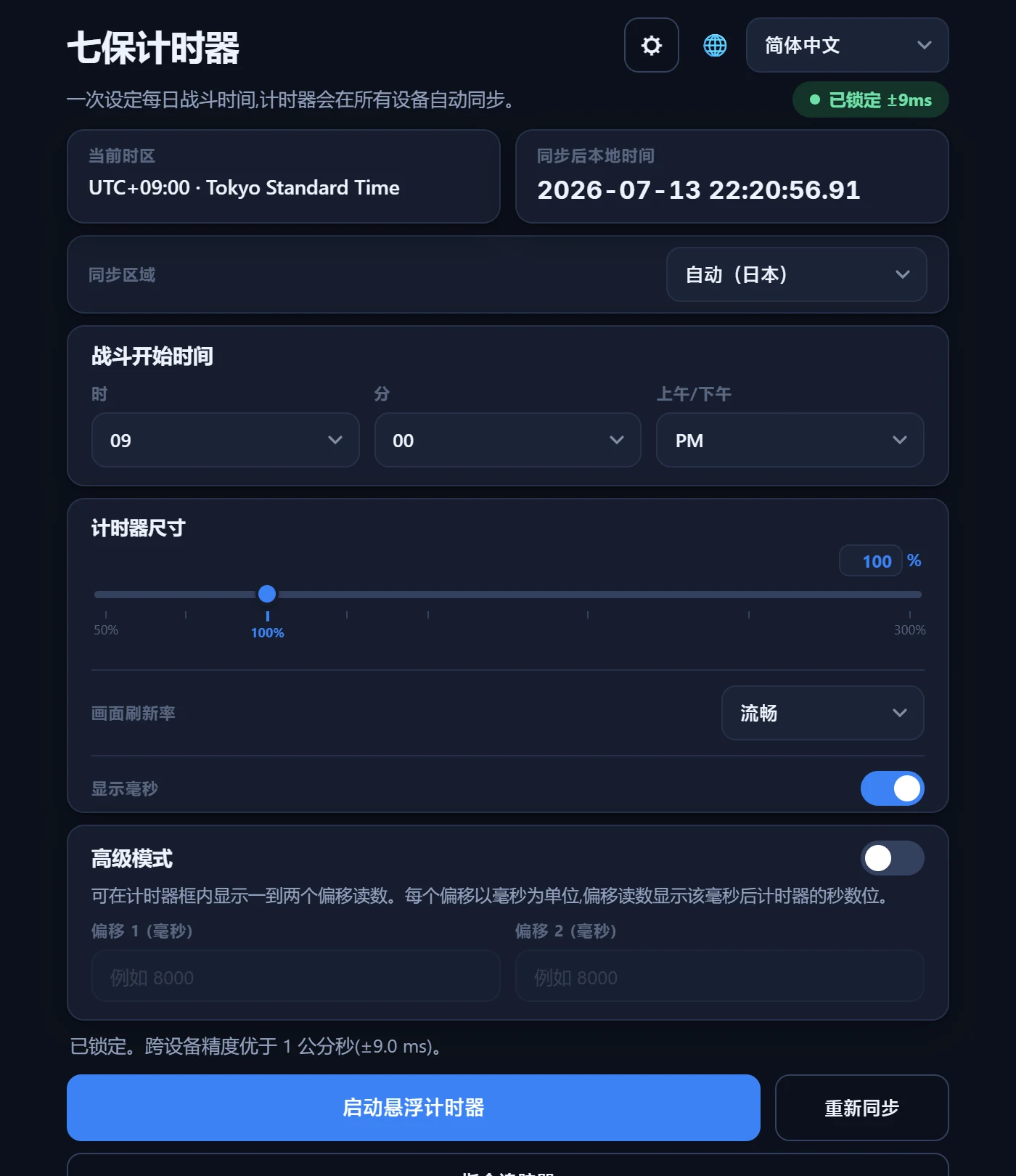This screenshot has width=1016, height=1176.
Task: Click the 七保计时器 title
Action: [x=153, y=49]
